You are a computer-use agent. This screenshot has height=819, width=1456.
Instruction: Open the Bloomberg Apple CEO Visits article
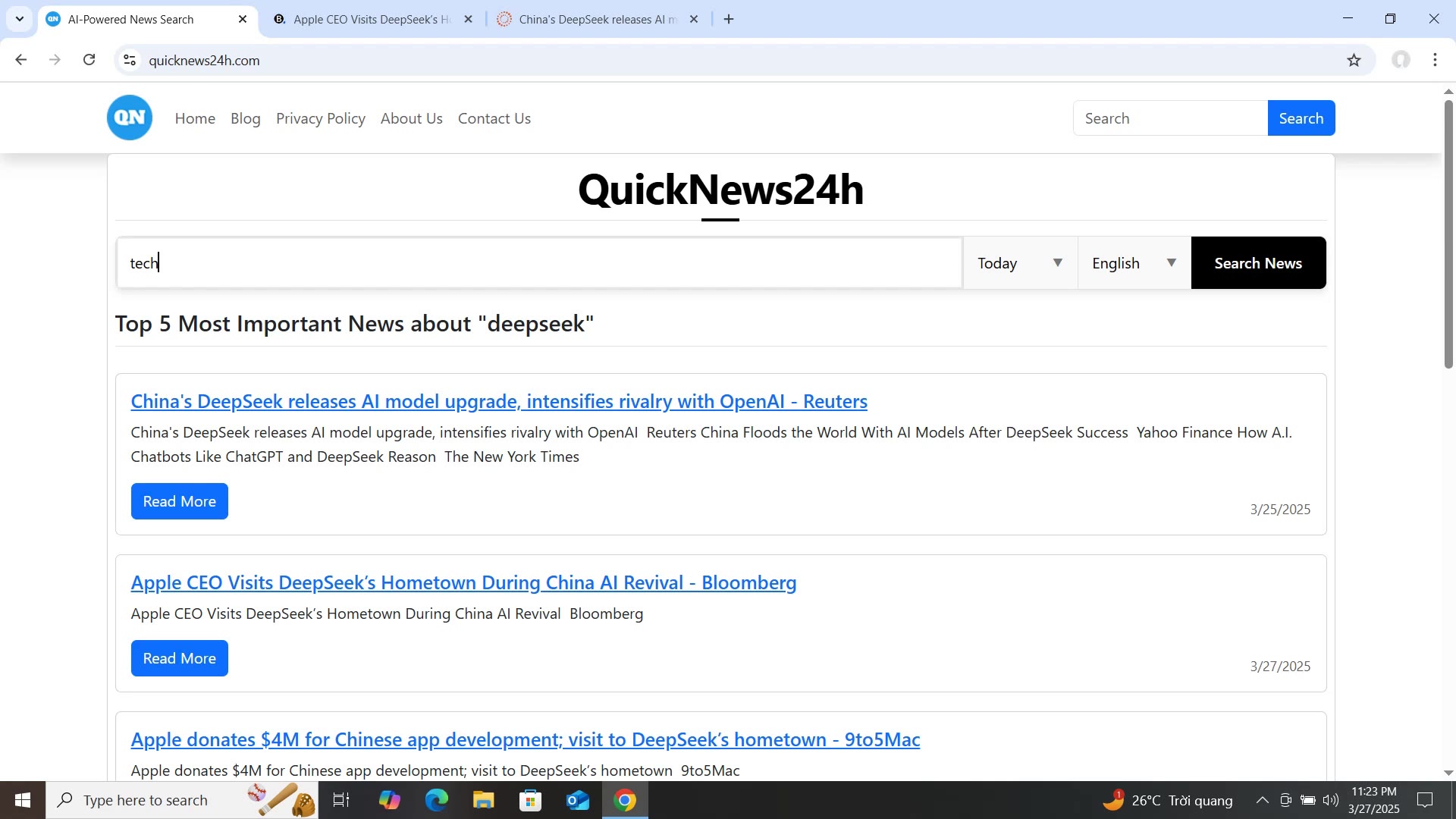(463, 582)
